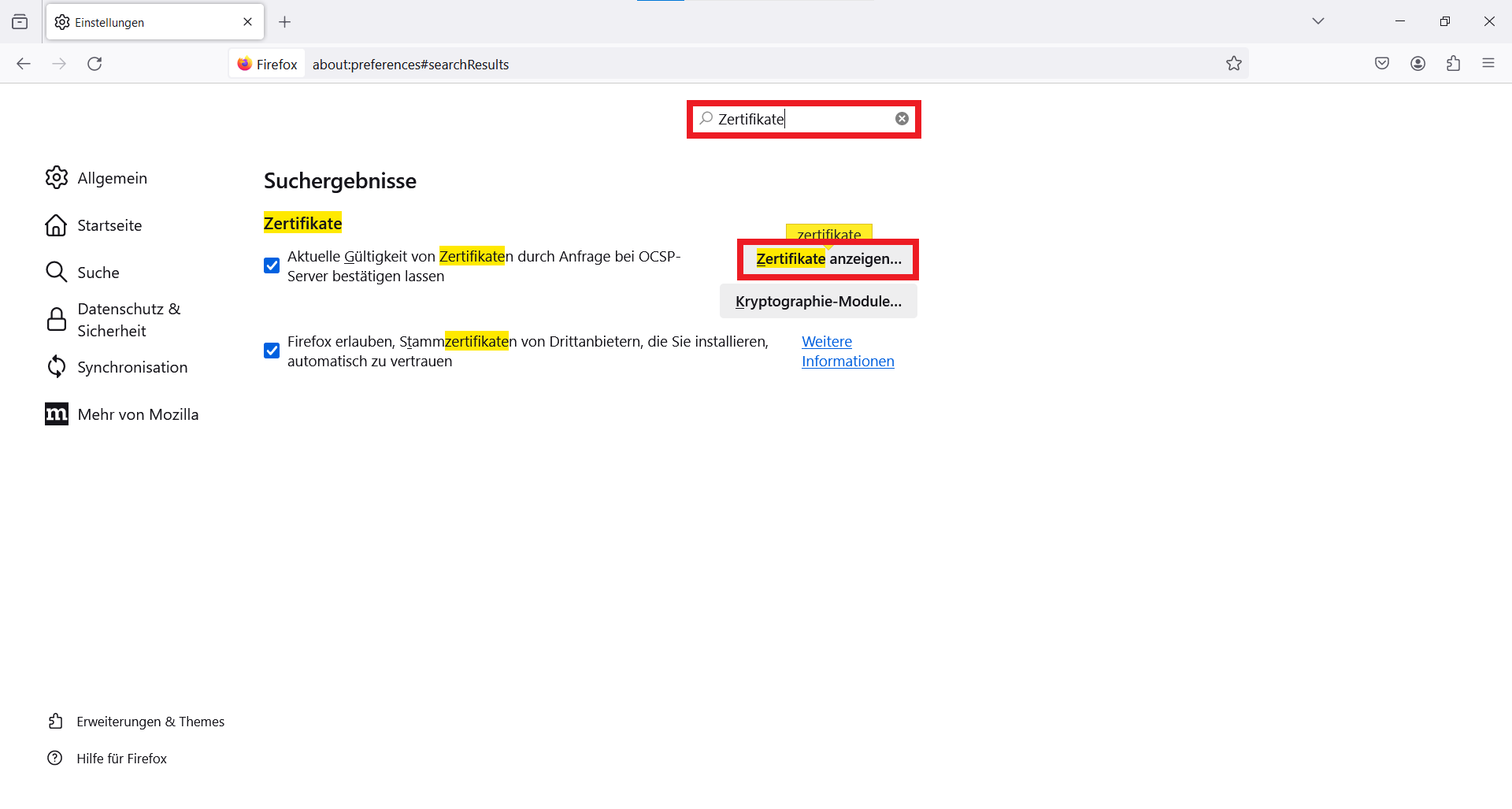Open the Allgemein settings category
The image size is (1512, 809).
pyautogui.click(x=112, y=178)
